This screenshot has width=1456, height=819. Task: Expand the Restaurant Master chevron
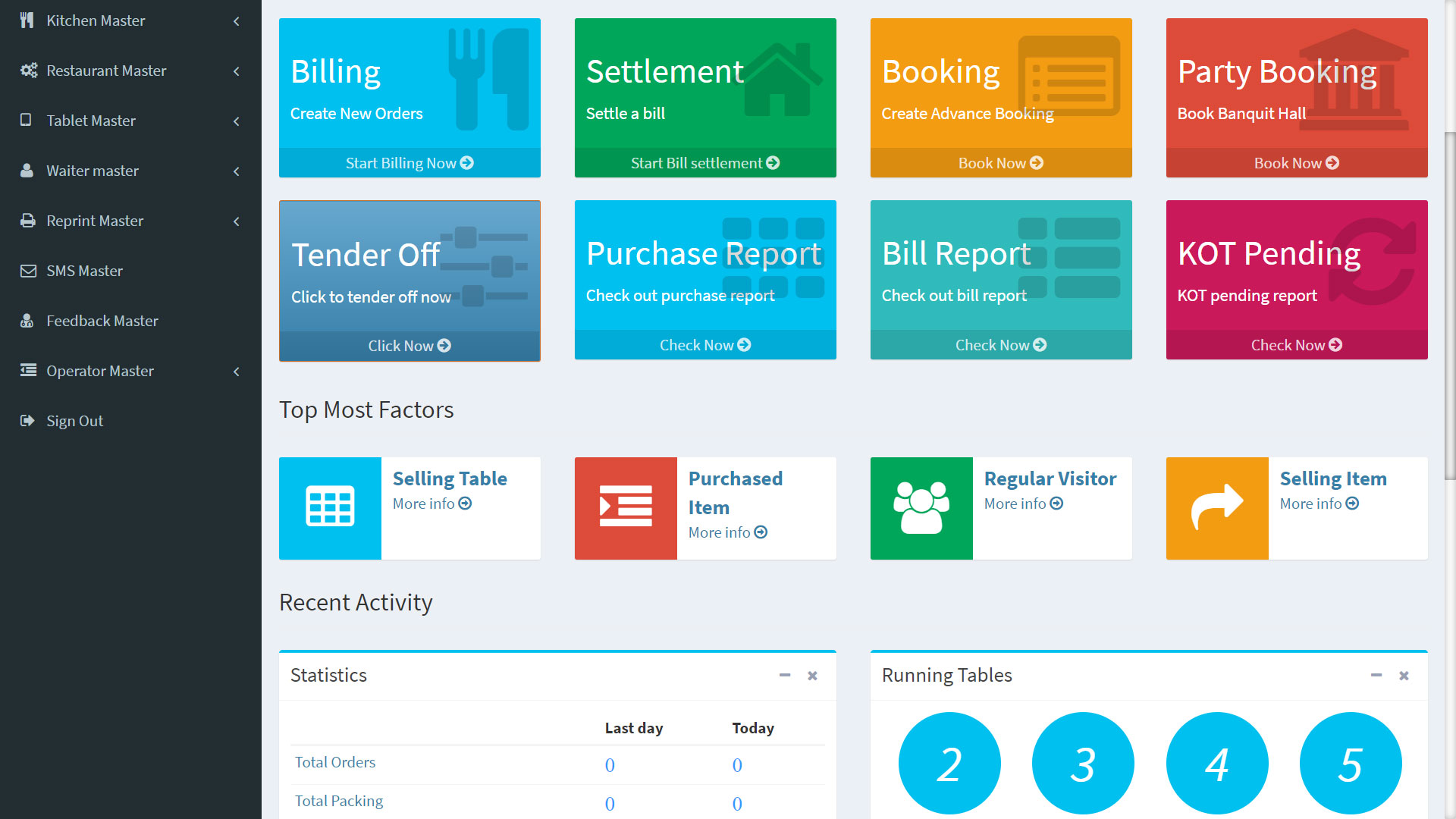pyautogui.click(x=236, y=71)
